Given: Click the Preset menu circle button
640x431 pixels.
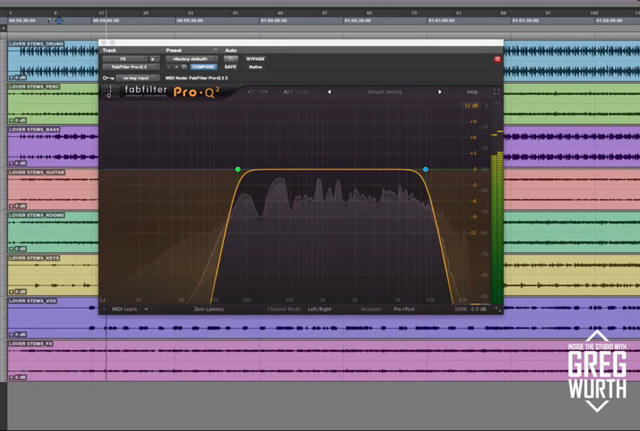Looking at the screenshot, I should click(x=216, y=50).
